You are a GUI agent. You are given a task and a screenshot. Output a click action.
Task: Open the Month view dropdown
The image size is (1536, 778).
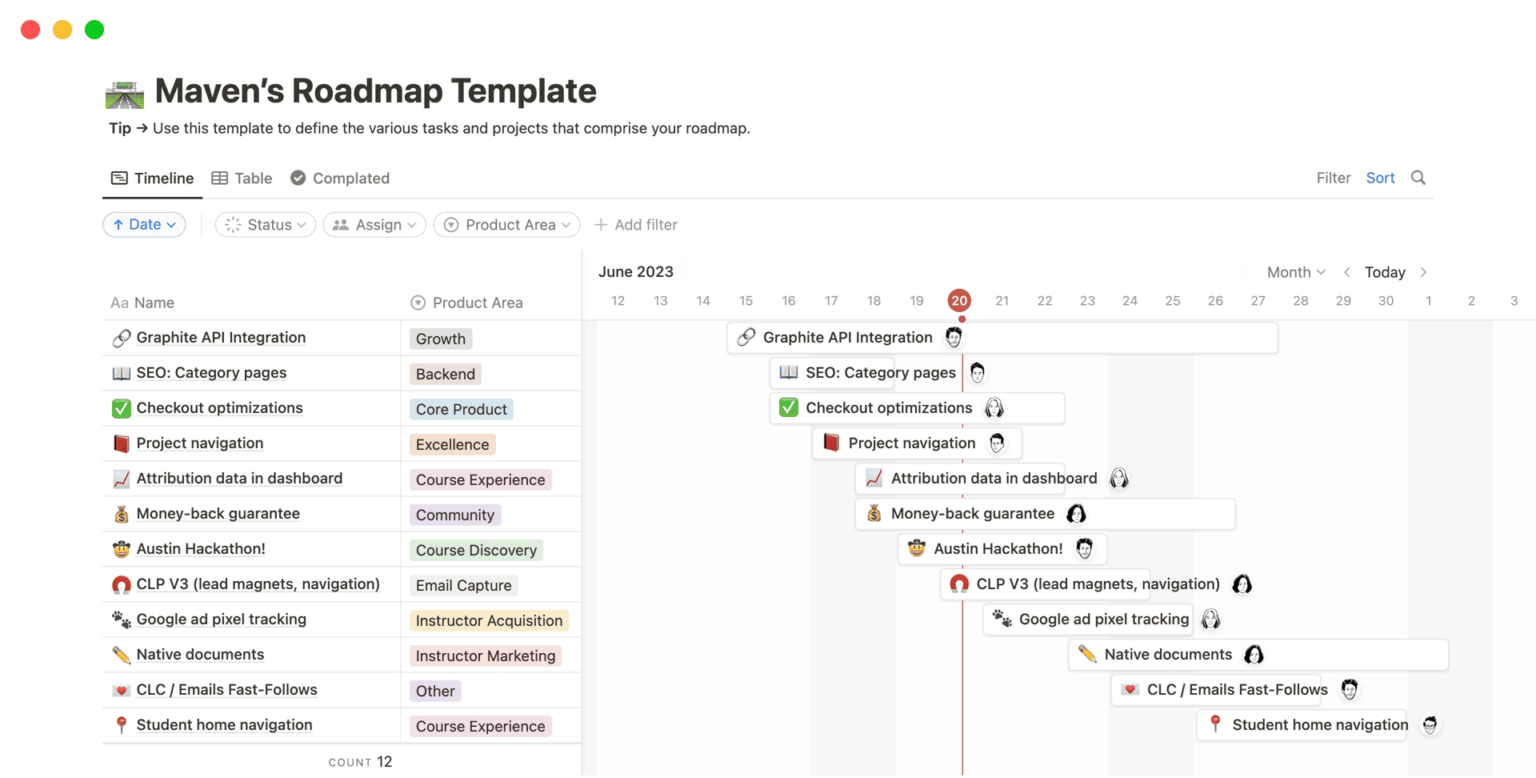click(x=1295, y=271)
